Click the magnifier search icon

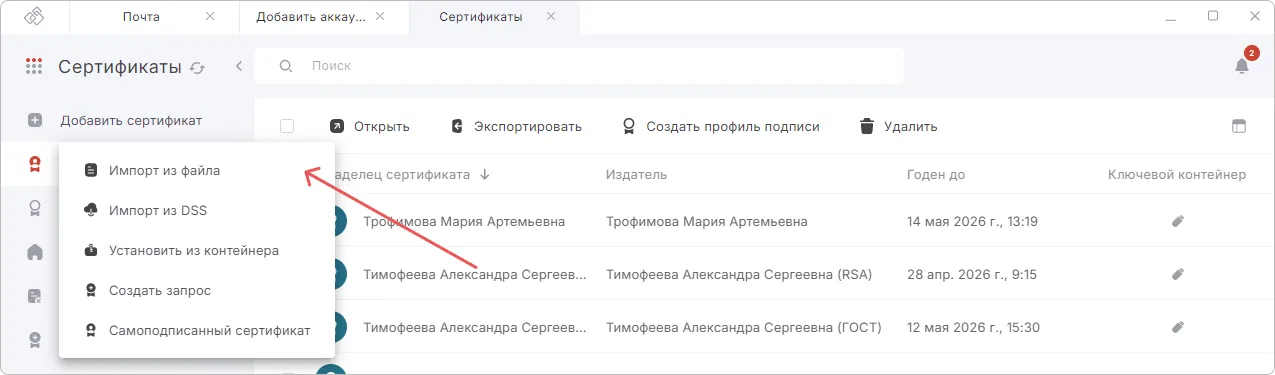click(x=286, y=66)
